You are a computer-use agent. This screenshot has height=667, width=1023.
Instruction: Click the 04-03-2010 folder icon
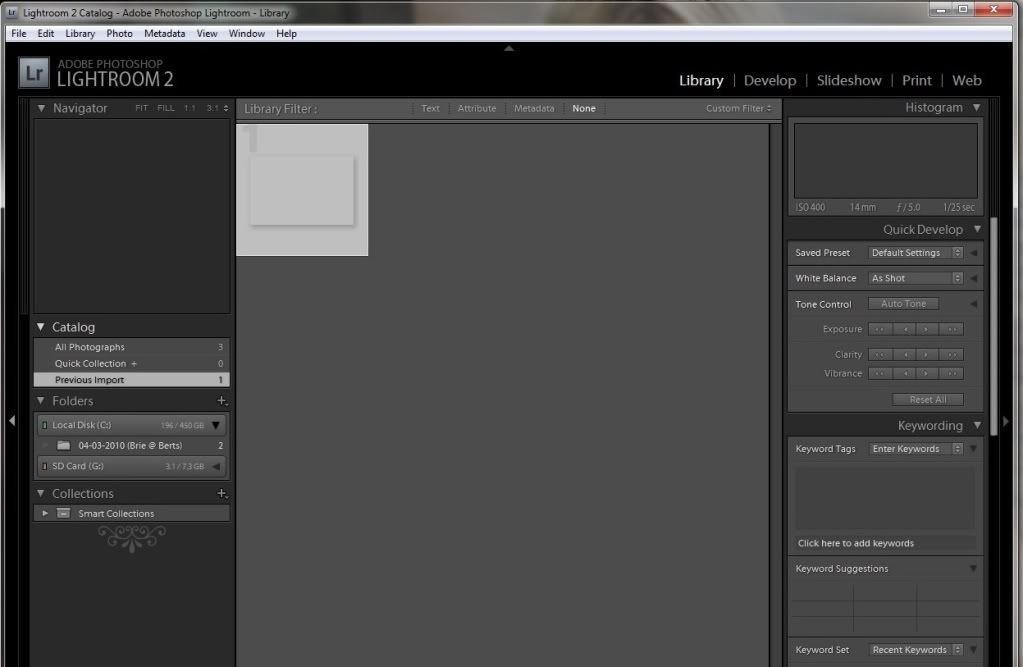[x=63, y=445]
